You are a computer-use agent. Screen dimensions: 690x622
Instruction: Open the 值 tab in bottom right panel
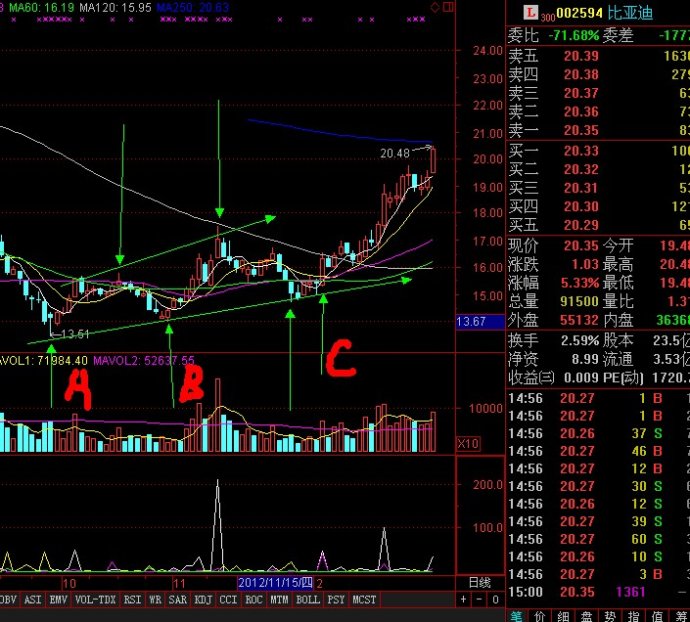pyautogui.click(x=657, y=616)
